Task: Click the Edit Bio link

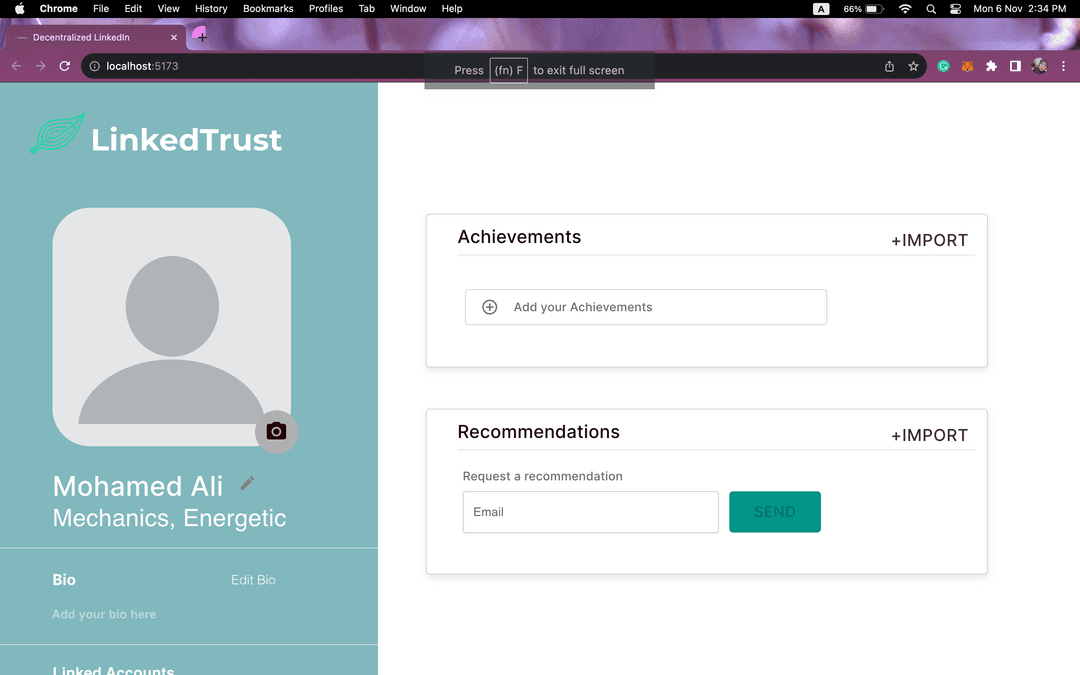Action: tap(253, 580)
